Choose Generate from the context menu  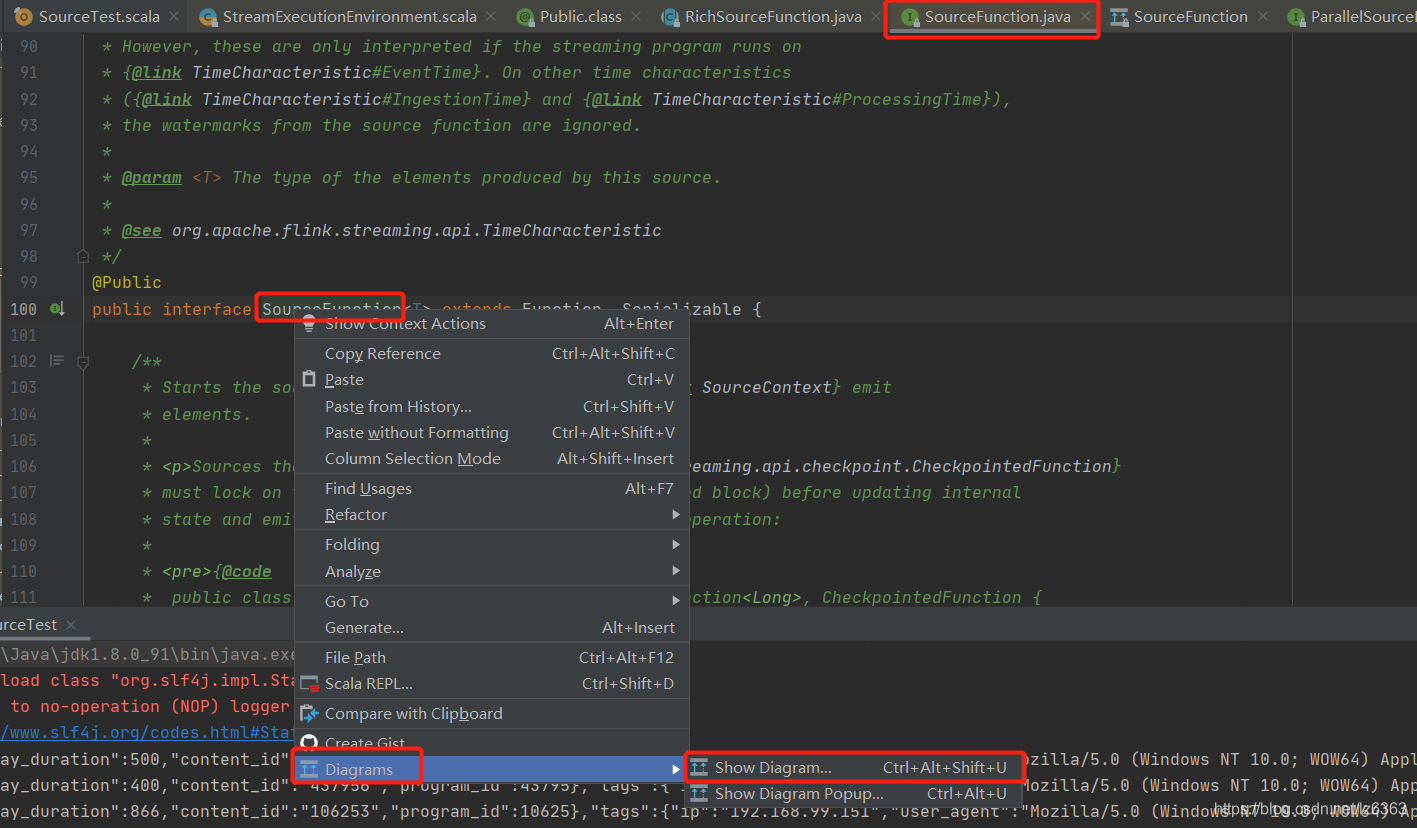[492, 627]
